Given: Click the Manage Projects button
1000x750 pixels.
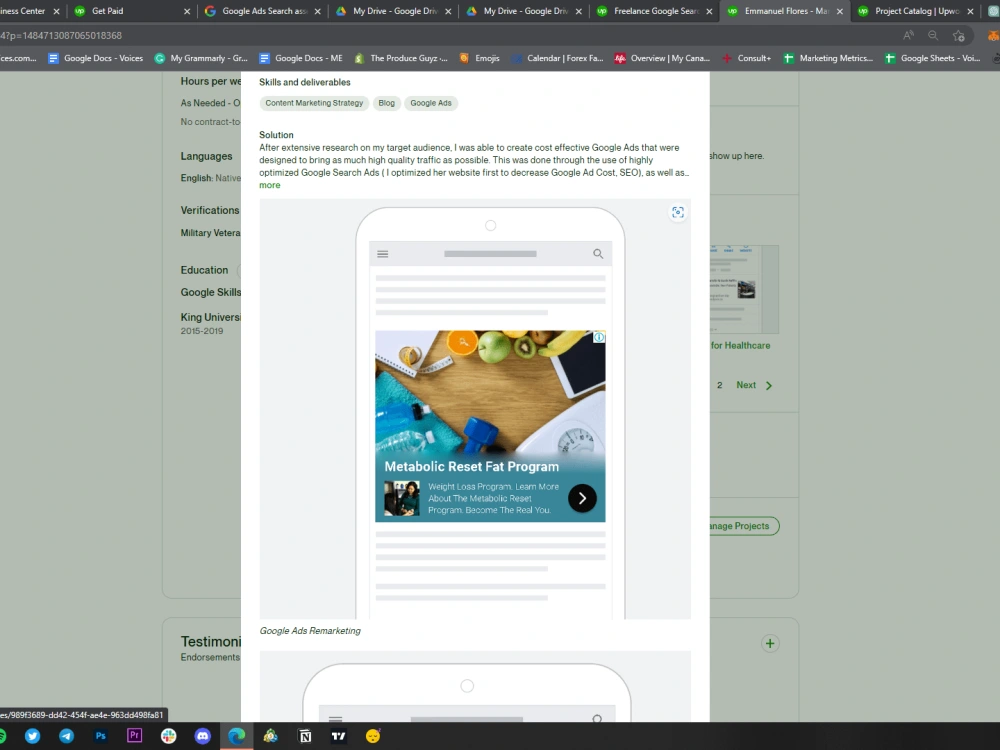Looking at the screenshot, I should tap(743, 526).
